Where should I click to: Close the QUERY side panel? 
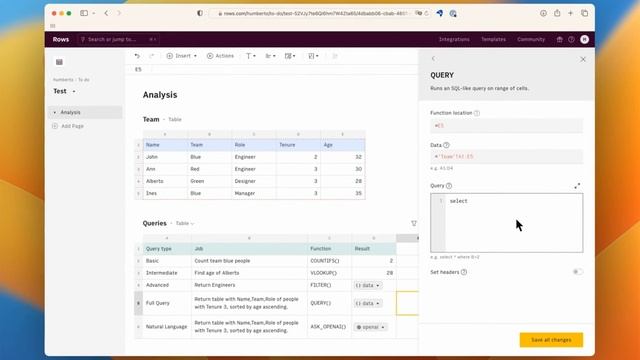pyautogui.click(x=583, y=59)
